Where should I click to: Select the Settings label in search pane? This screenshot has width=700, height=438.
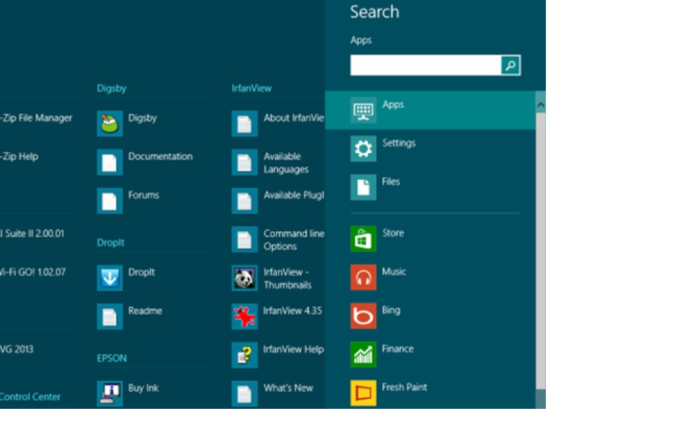[x=399, y=143]
